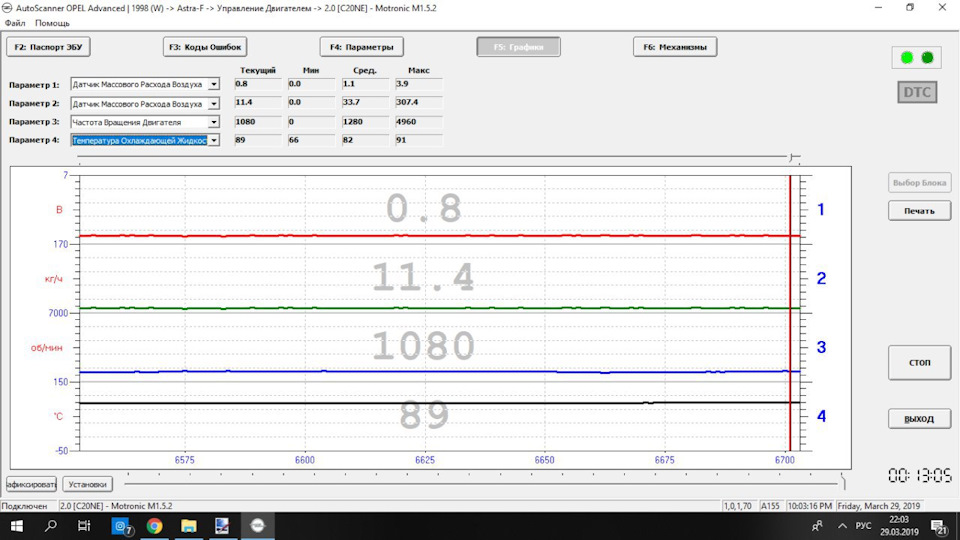Viewport: 960px width, 540px height.
Task: Click Параметр 1 current value 0.8
Action: pos(258,84)
